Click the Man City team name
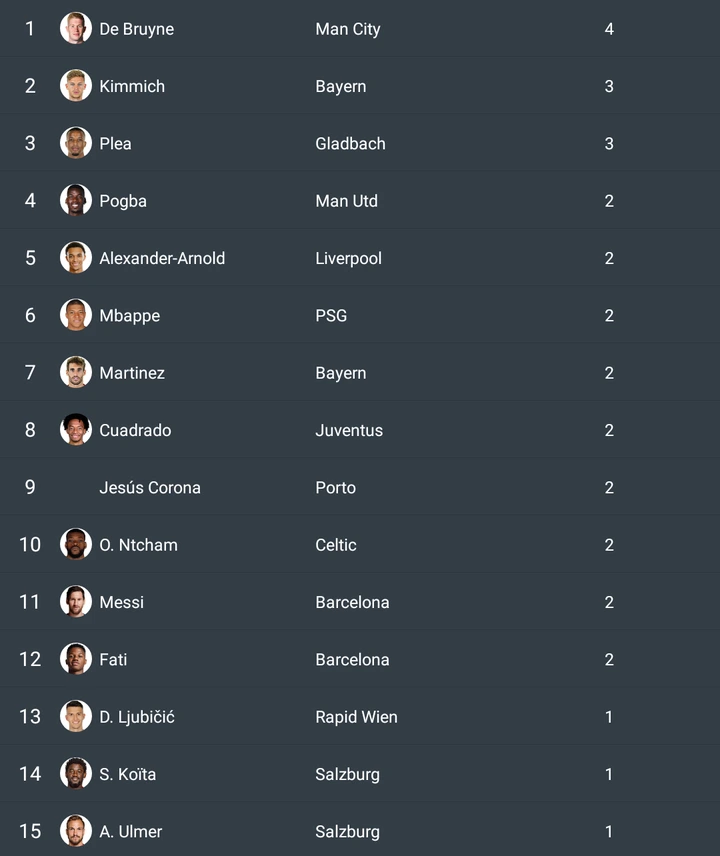 [x=348, y=29]
